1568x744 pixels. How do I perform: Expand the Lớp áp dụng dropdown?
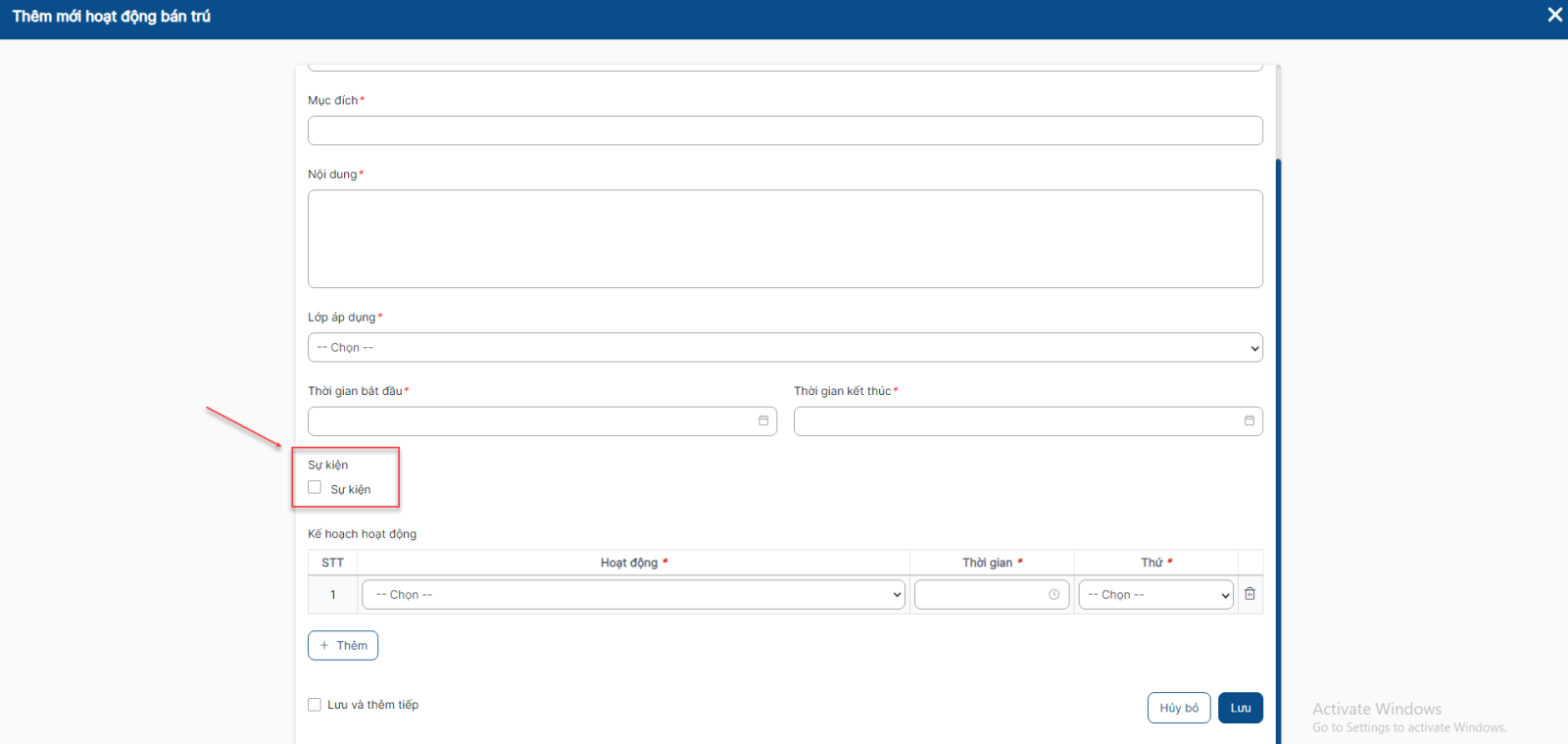pos(784,348)
